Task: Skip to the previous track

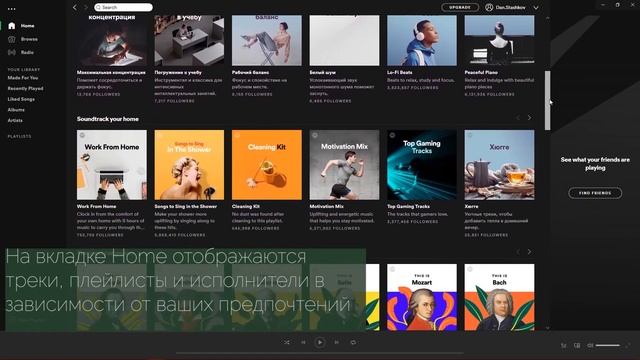Action: (x=303, y=342)
